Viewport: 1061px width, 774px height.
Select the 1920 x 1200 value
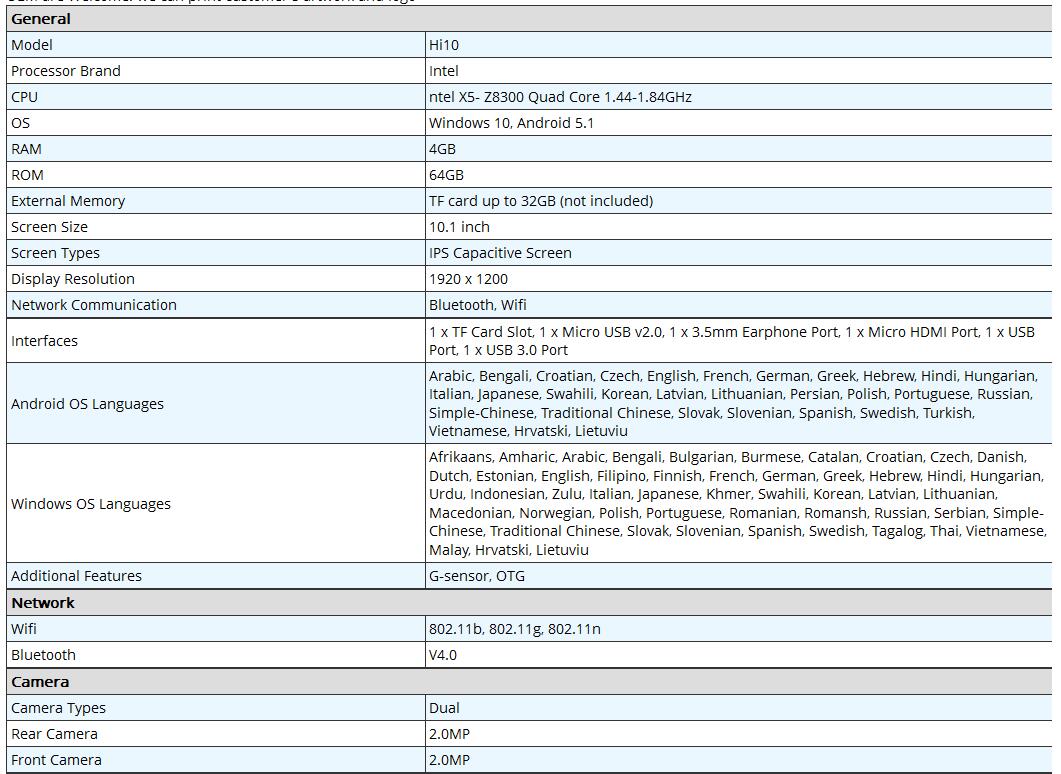pos(468,279)
